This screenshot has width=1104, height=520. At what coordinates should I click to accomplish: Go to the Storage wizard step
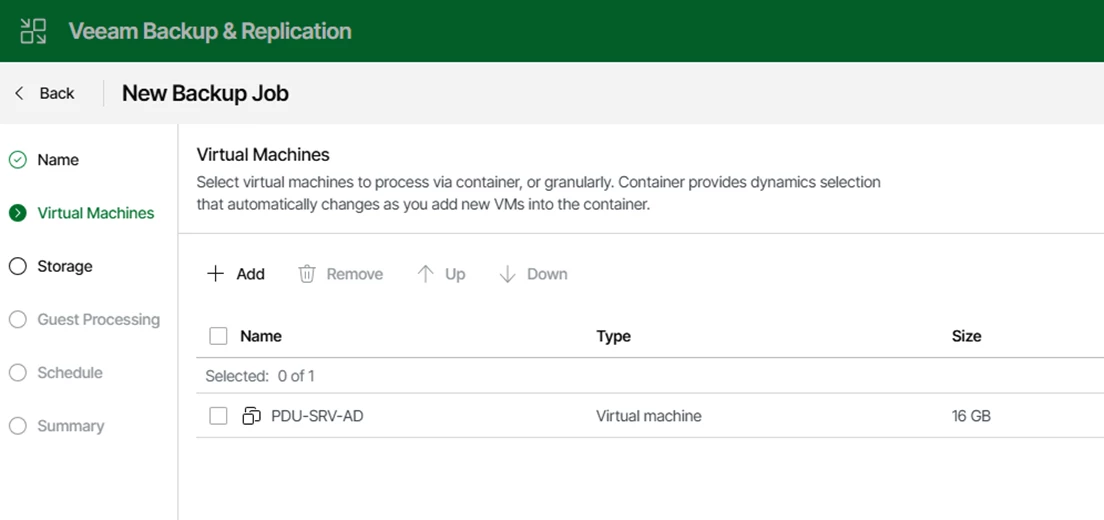tap(65, 266)
